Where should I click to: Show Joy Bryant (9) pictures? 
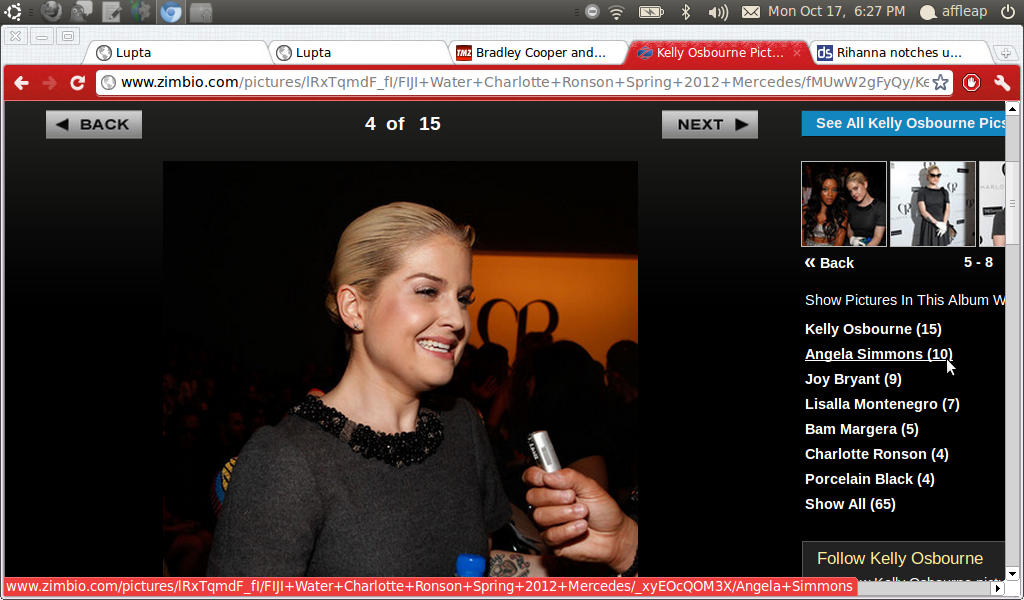tap(853, 379)
